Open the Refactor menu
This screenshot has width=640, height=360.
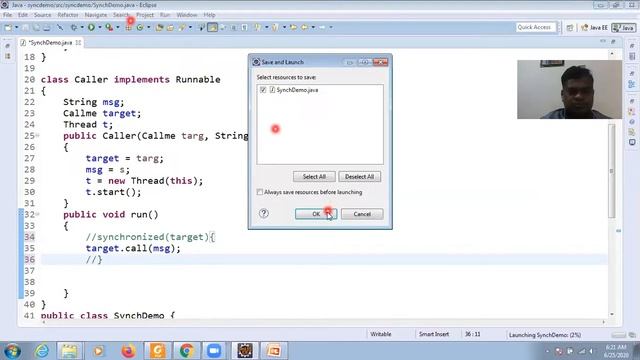point(68,15)
